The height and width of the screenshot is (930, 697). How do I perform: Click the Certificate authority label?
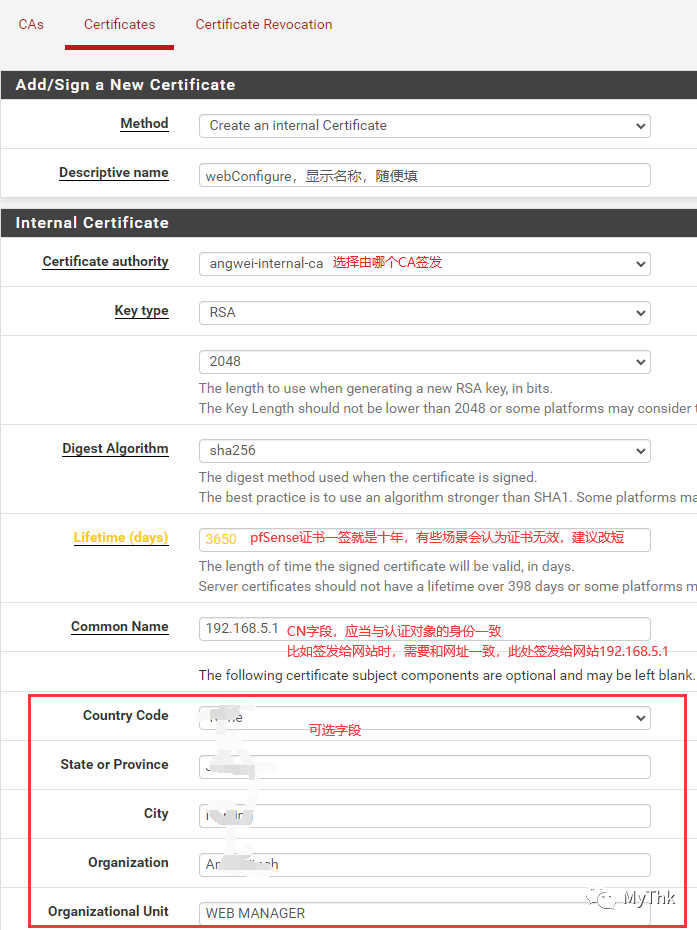pos(106,262)
